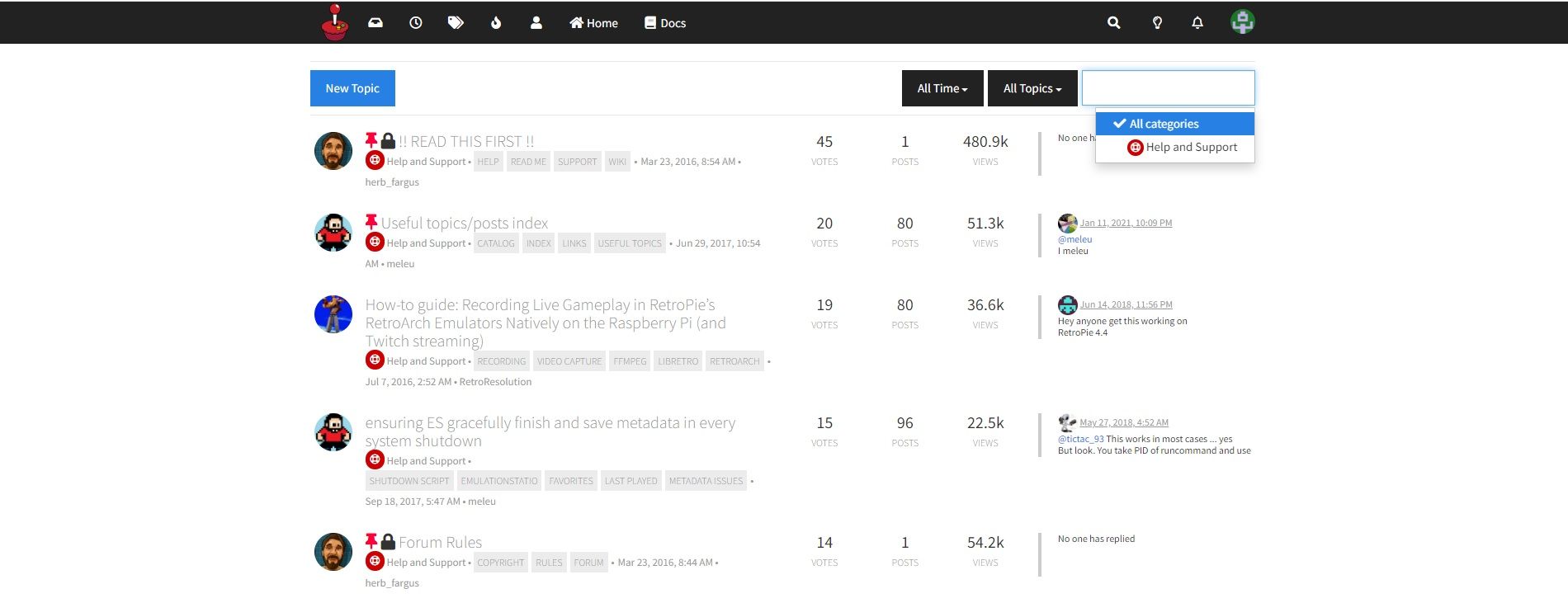Image resolution: width=1568 pixels, height=603 pixels.
Task: Click the New Topic button
Action: pyautogui.click(x=352, y=88)
